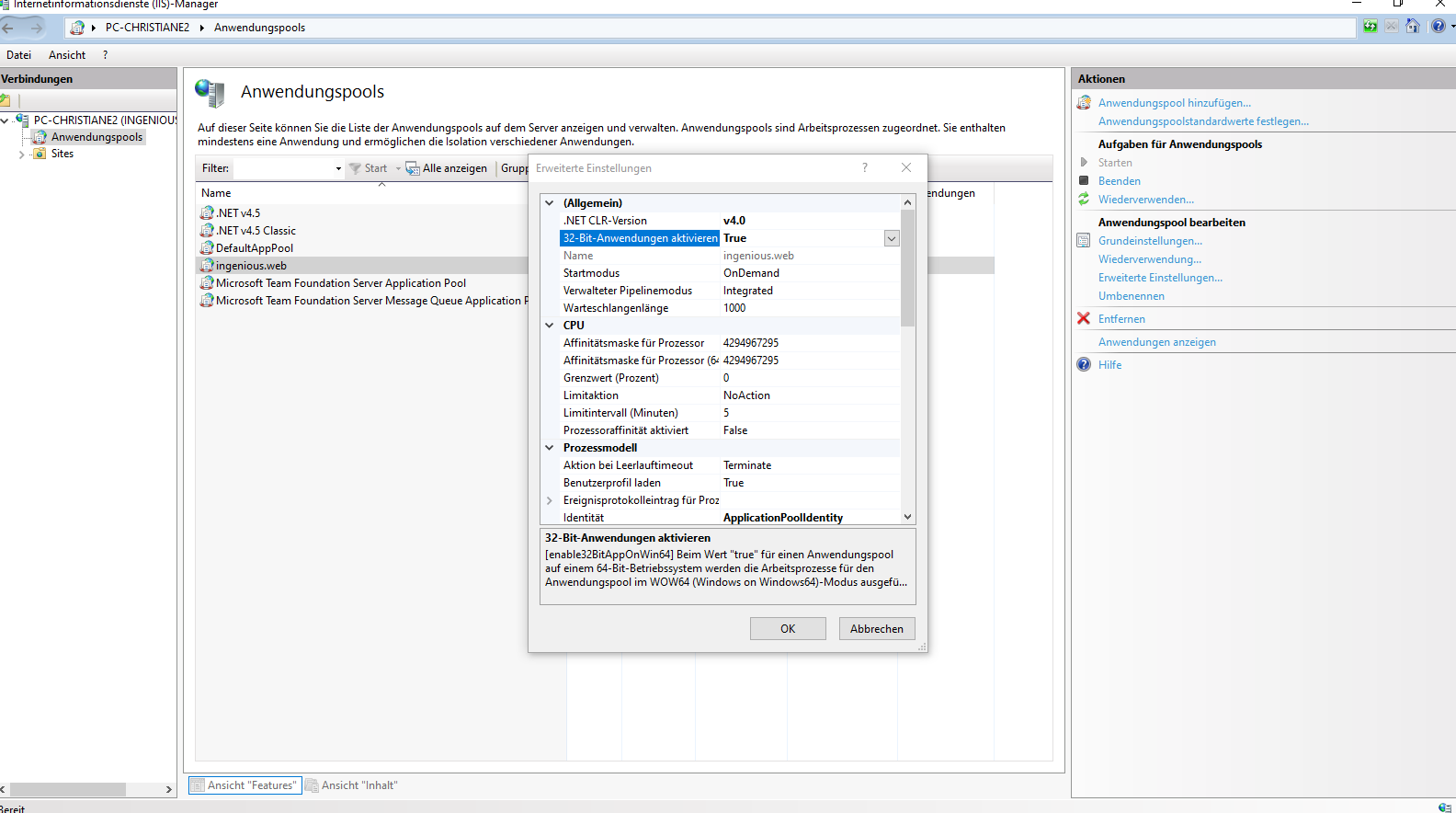
Task: Click Anwendungspools breadcrumb in address bar
Action: [260, 28]
